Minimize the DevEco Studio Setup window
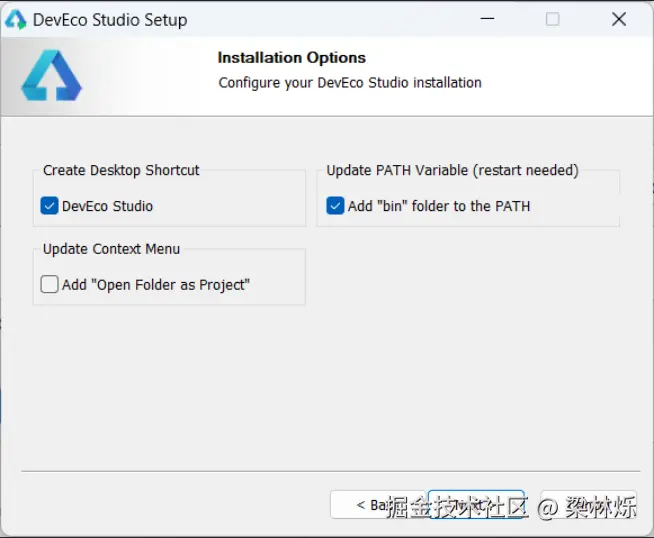The height and width of the screenshot is (538, 654). (x=487, y=20)
